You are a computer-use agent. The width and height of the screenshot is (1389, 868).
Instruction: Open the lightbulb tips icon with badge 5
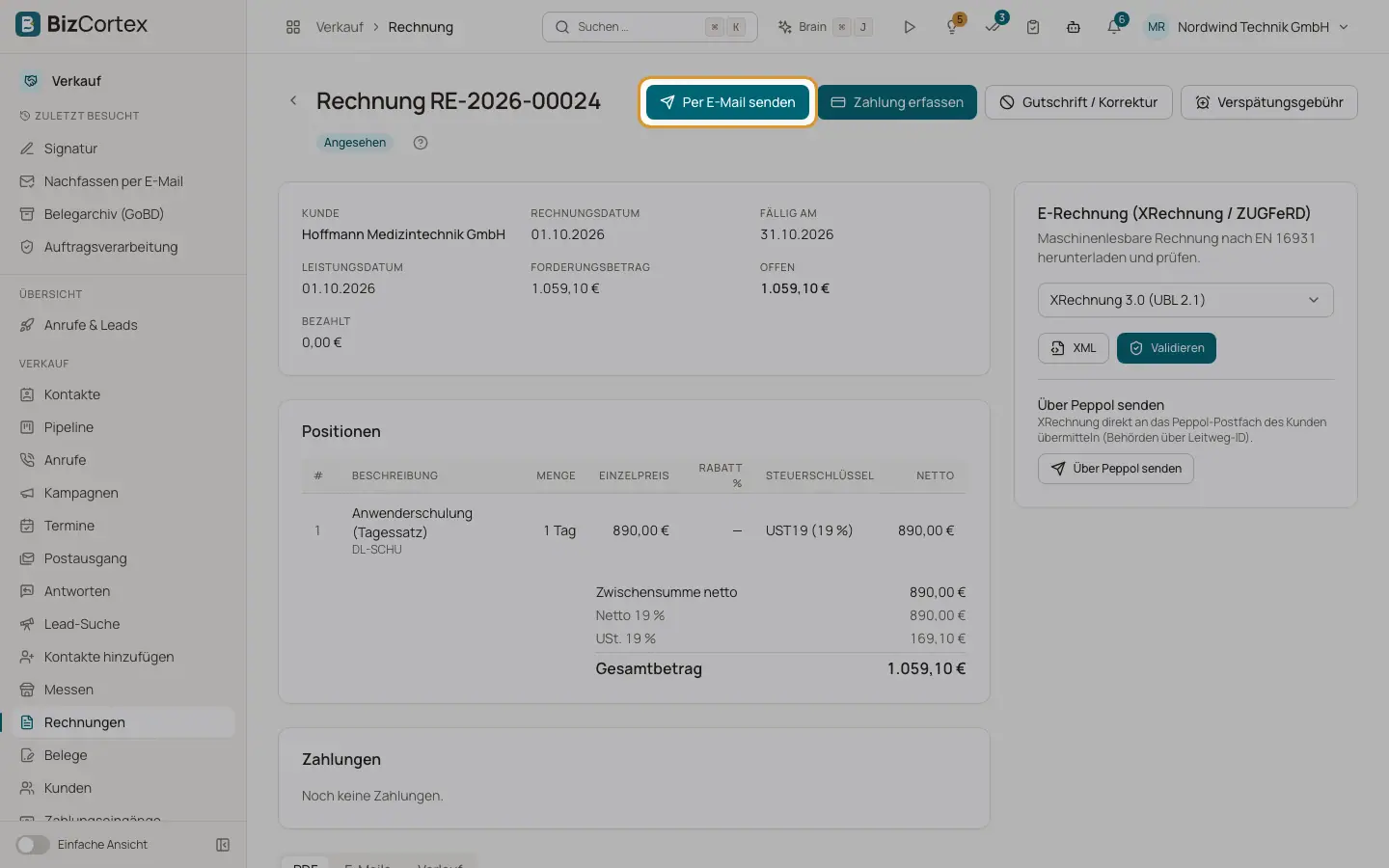[x=953, y=26]
